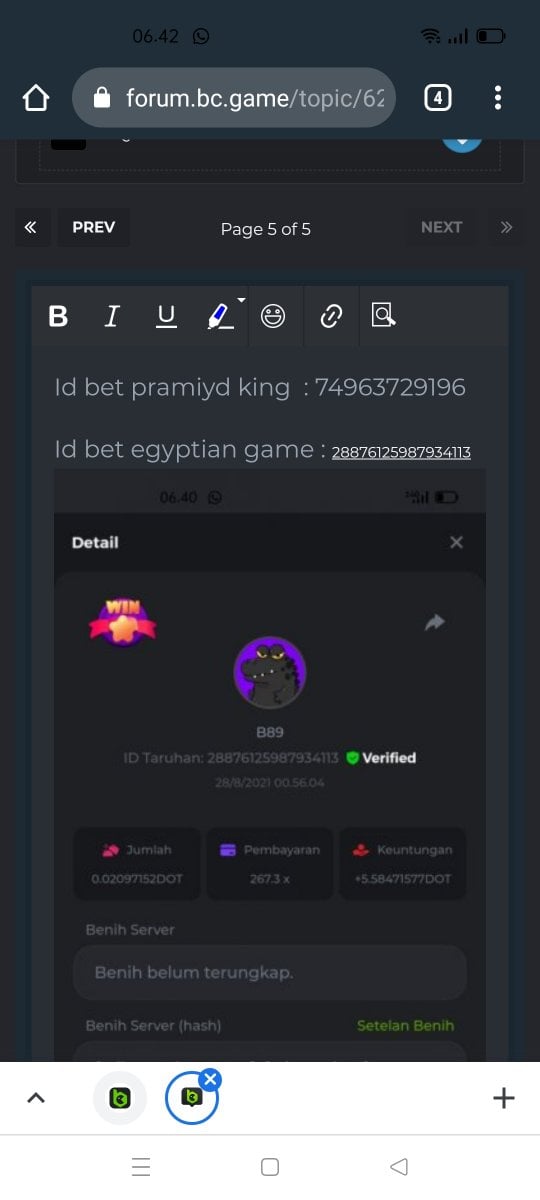Expand the bottom tab strip chevron

coord(35,1098)
